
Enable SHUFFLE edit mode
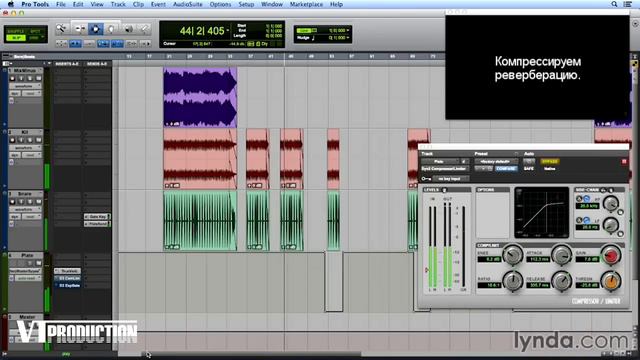click(x=16, y=31)
